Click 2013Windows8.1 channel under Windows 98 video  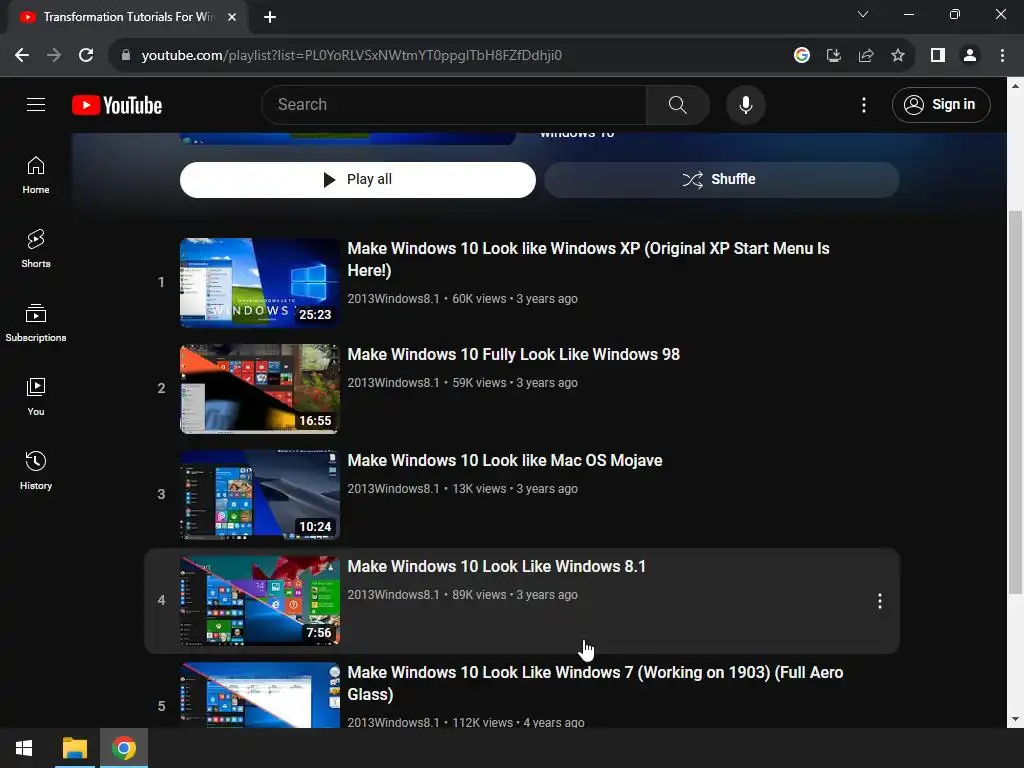pos(393,383)
